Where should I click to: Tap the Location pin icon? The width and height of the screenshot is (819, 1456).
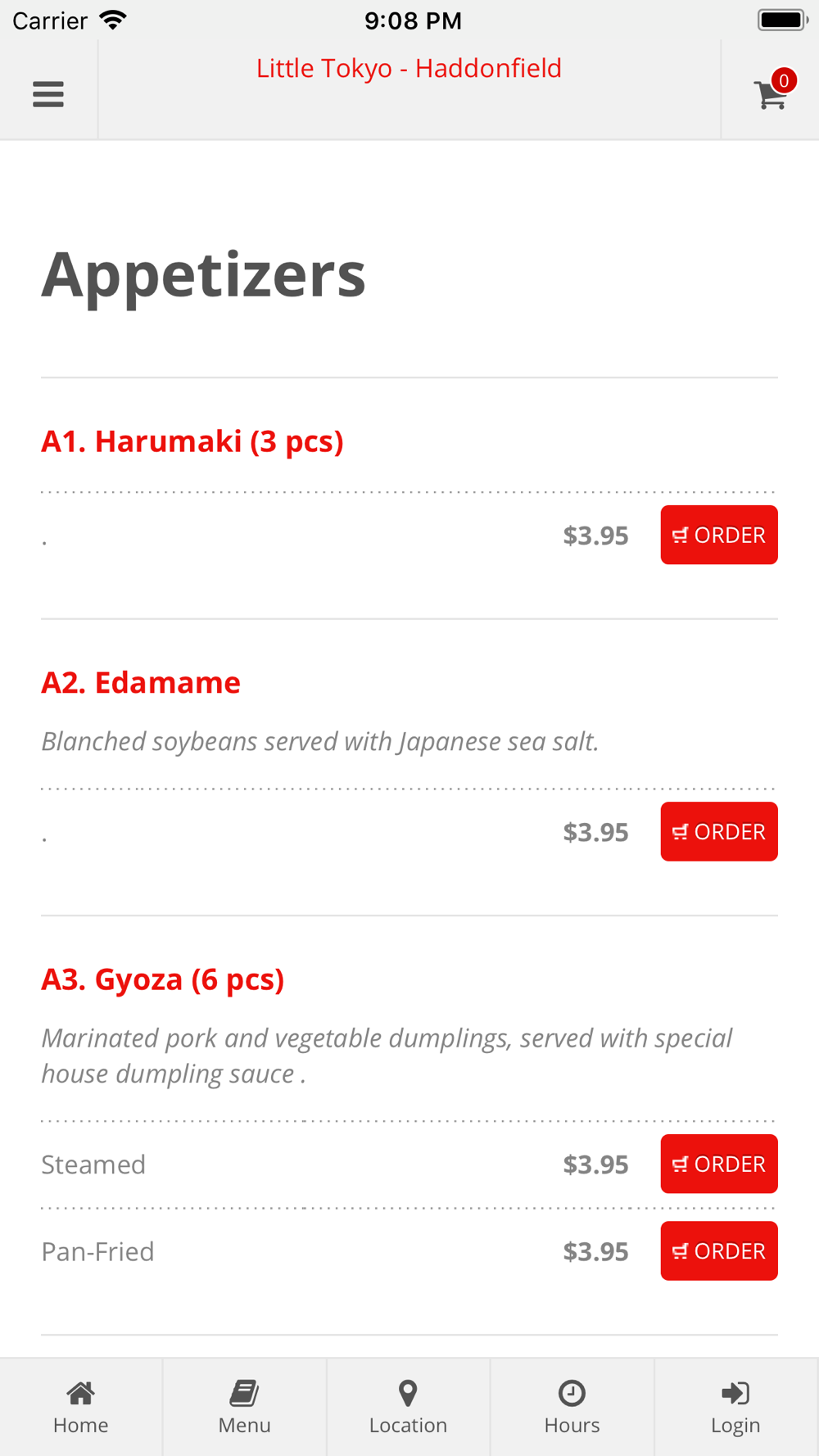[x=408, y=1393]
